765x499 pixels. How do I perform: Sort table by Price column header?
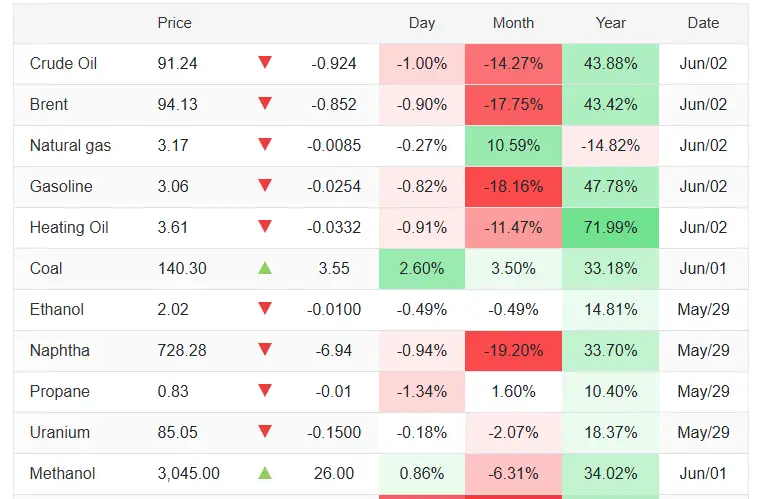(175, 23)
